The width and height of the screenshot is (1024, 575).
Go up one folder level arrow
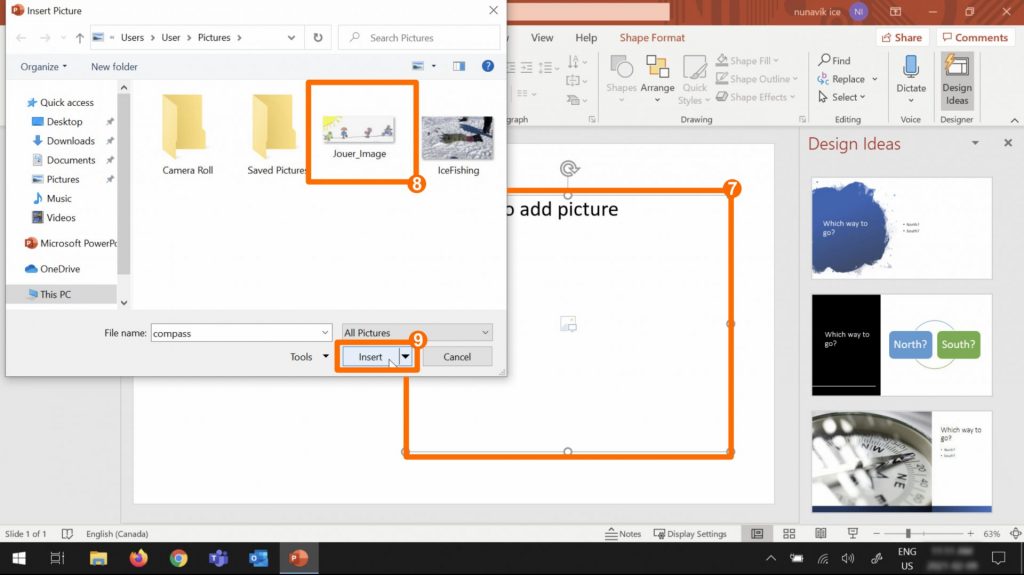79,38
